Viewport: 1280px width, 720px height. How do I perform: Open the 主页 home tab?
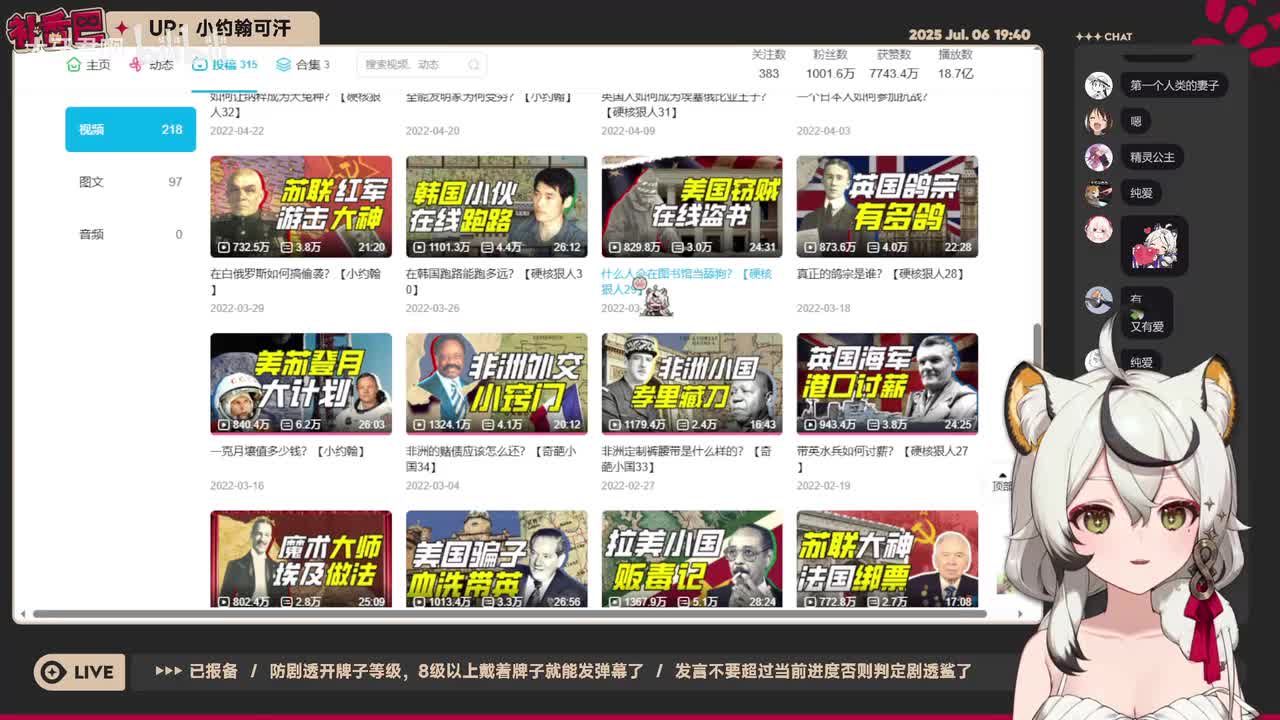pyautogui.click(x=88, y=64)
